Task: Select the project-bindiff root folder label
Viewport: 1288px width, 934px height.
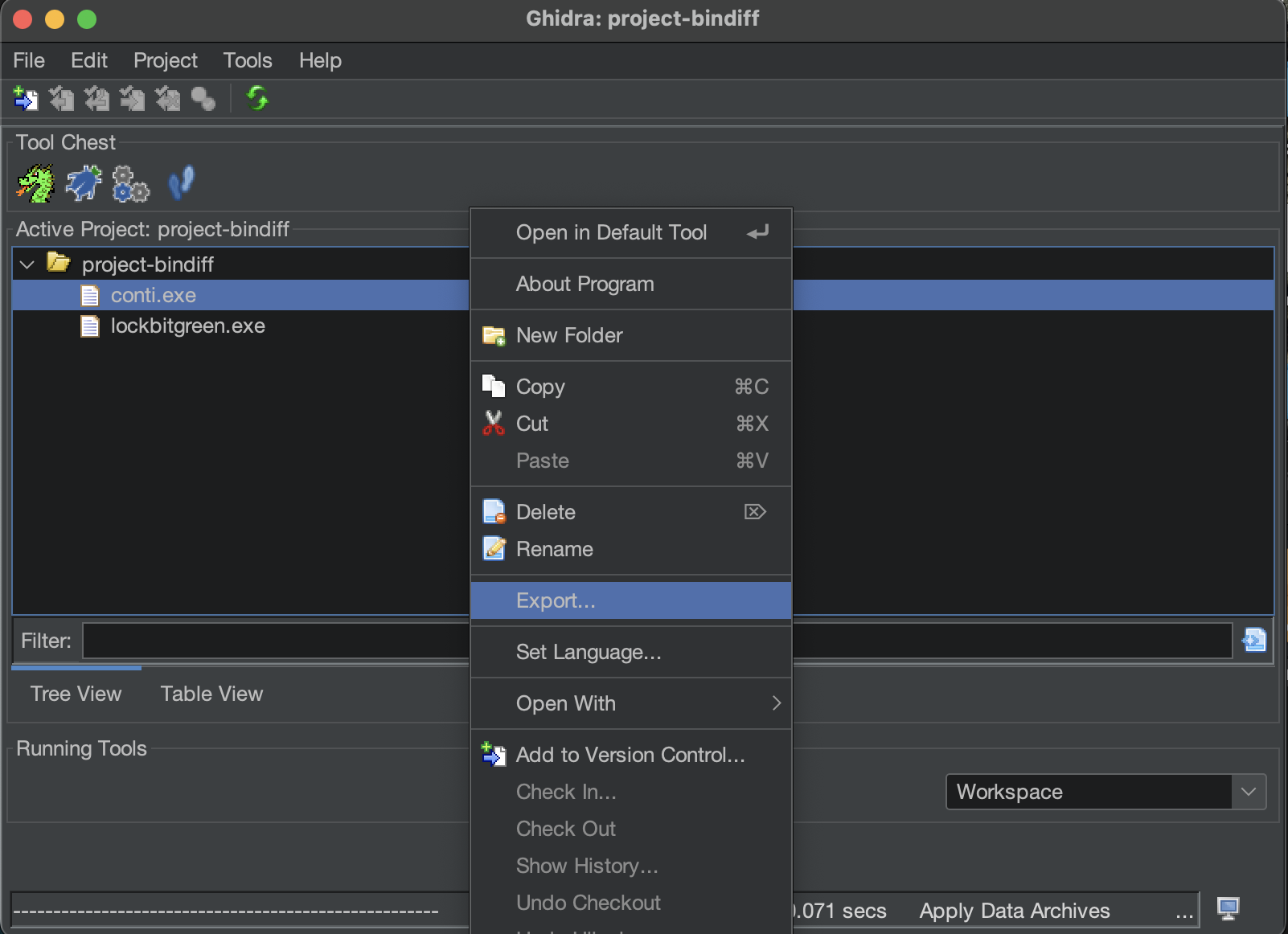Action: point(148,264)
